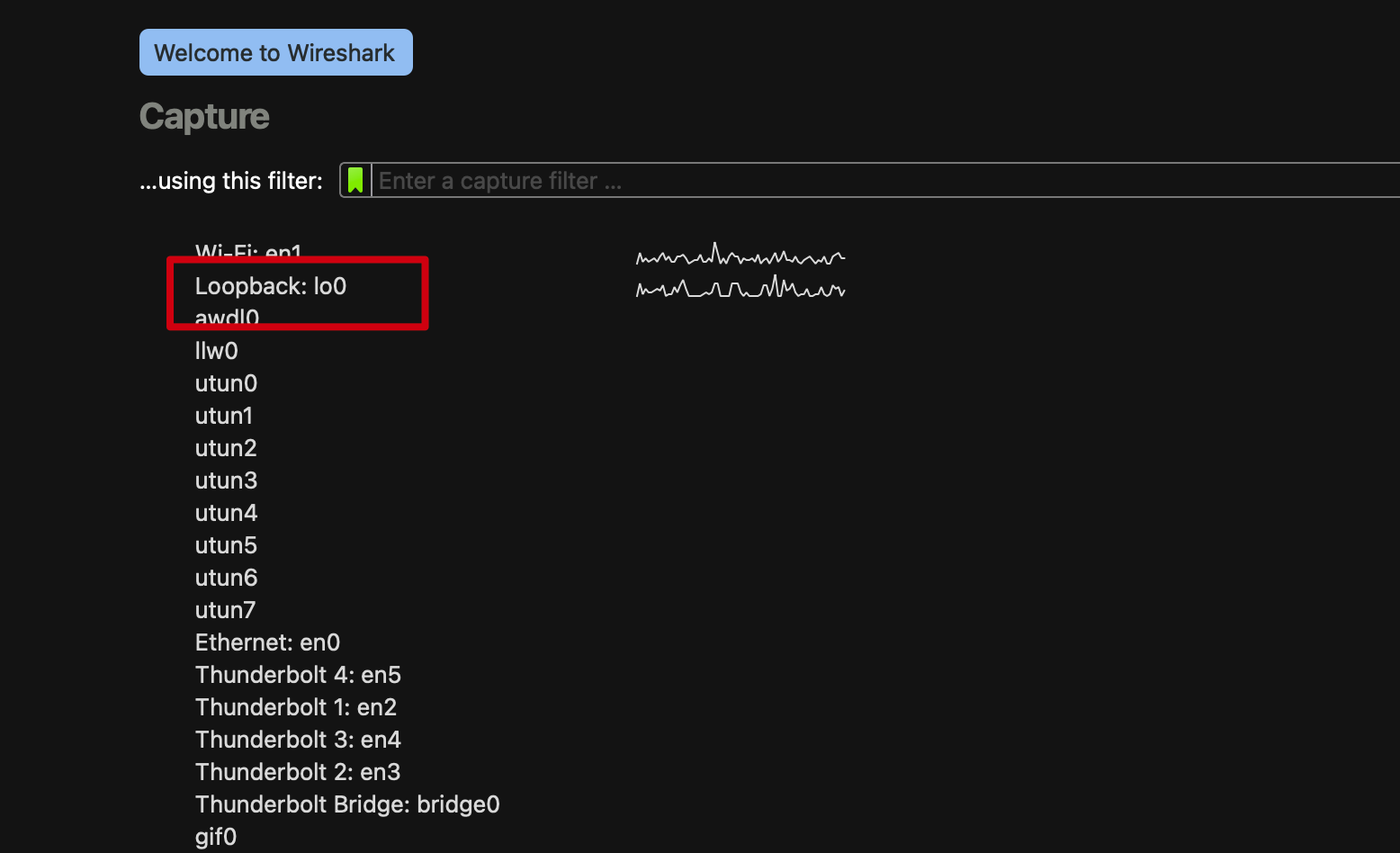
Task: Select the utun3 interface
Action: point(226,480)
